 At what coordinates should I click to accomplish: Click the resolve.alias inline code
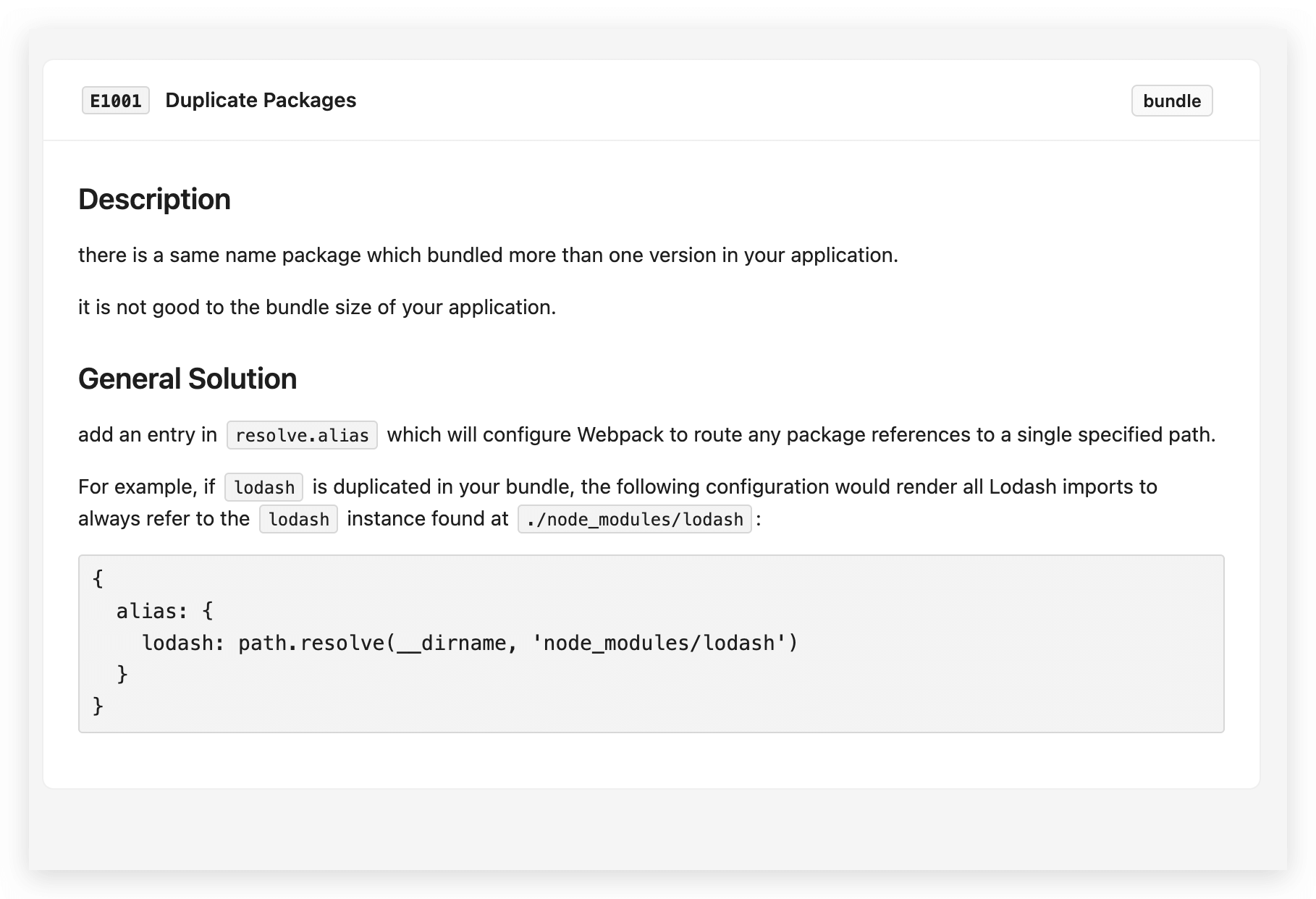point(302,435)
